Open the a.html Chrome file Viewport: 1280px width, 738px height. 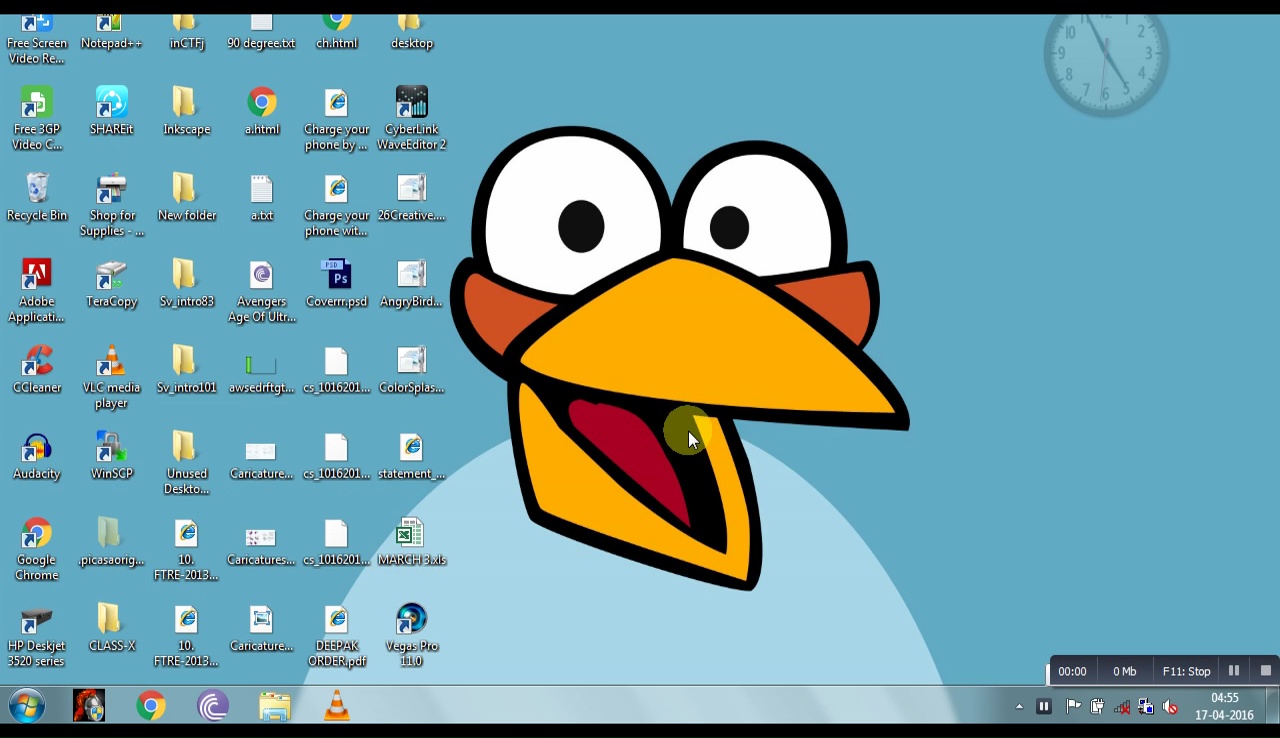pyautogui.click(x=261, y=111)
